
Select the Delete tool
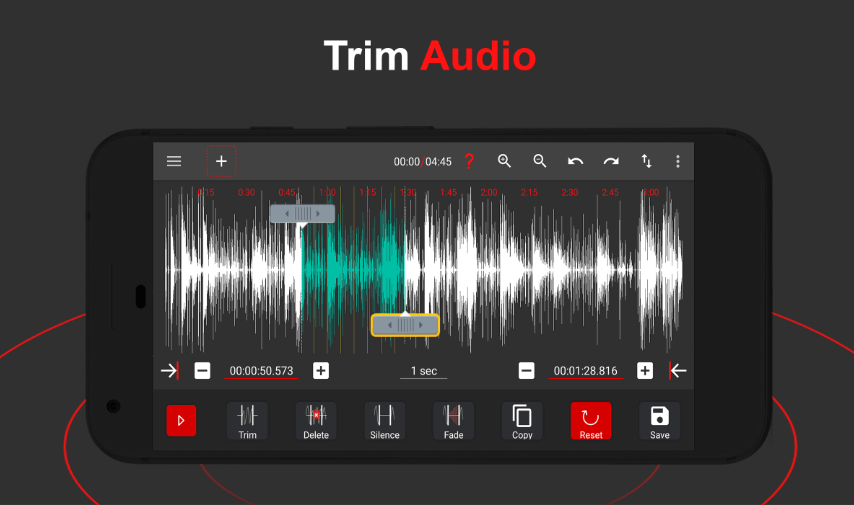(316, 421)
